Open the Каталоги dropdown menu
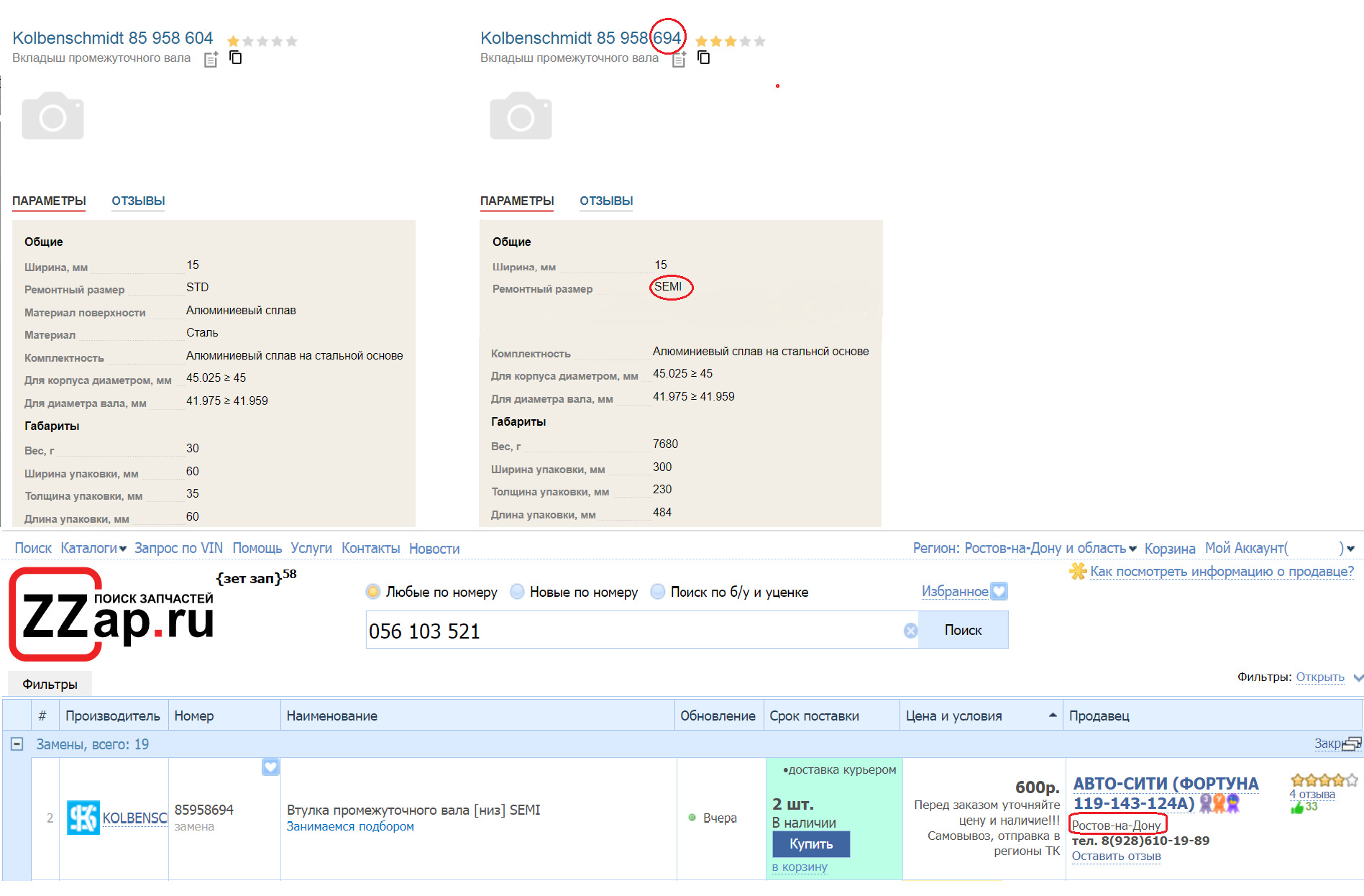This screenshot has width=1364, height=896. tap(93, 548)
